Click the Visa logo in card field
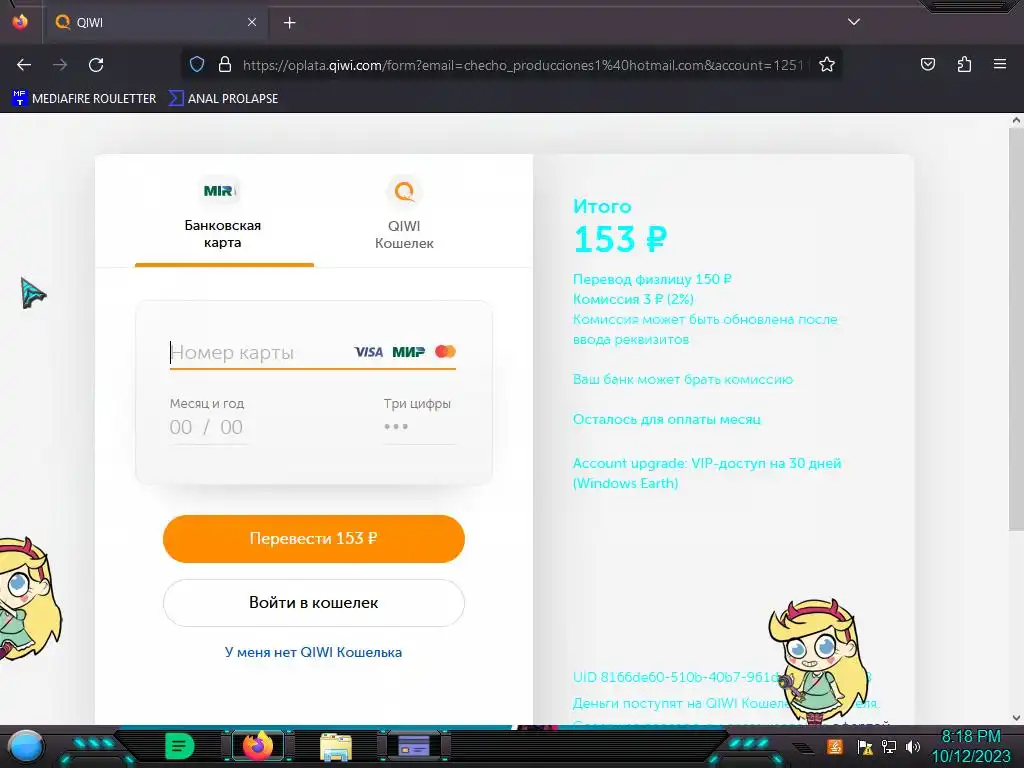The height and width of the screenshot is (768, 1024). (368, 352)
